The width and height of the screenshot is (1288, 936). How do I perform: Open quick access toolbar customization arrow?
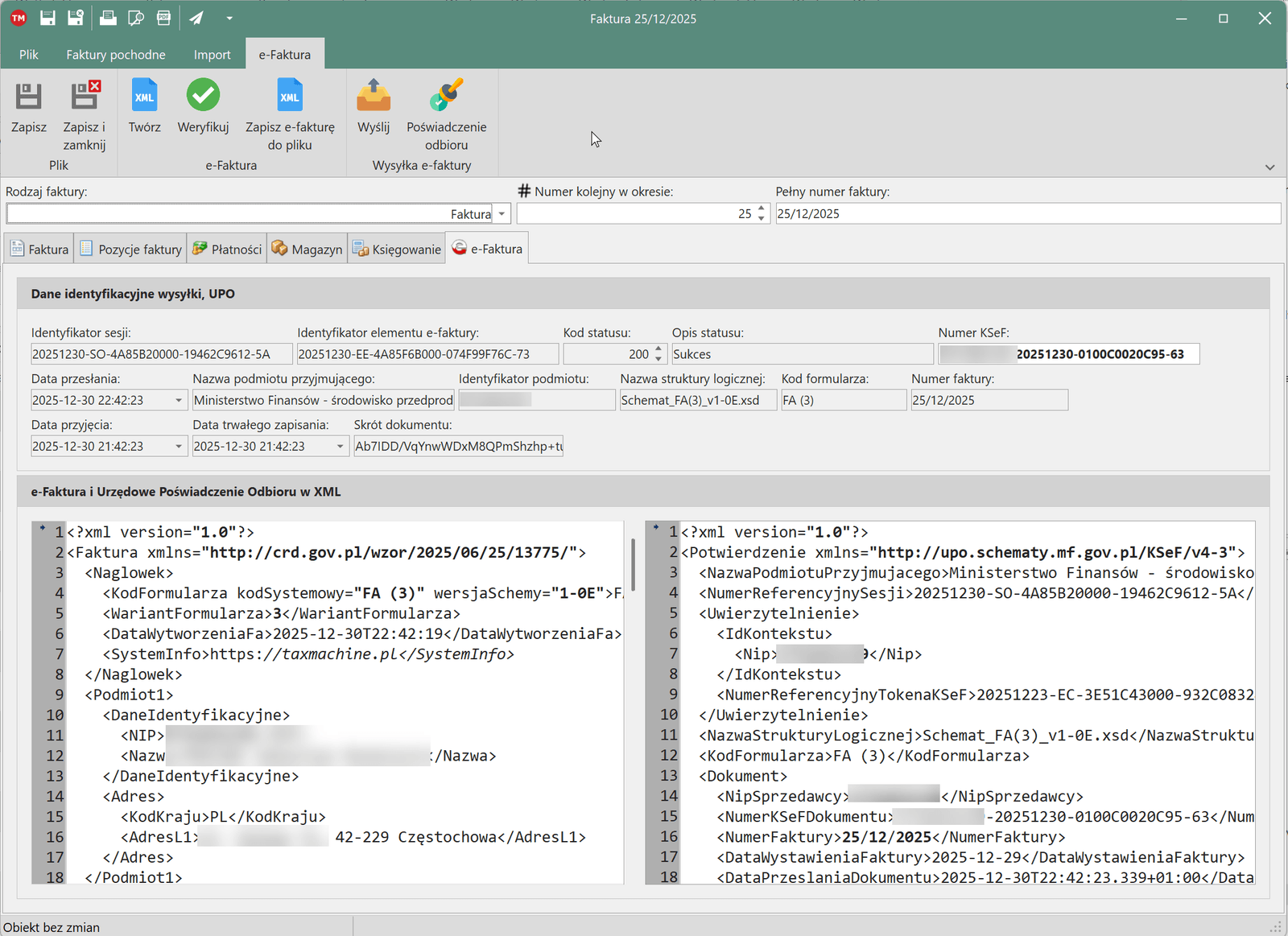coord(229,18)
